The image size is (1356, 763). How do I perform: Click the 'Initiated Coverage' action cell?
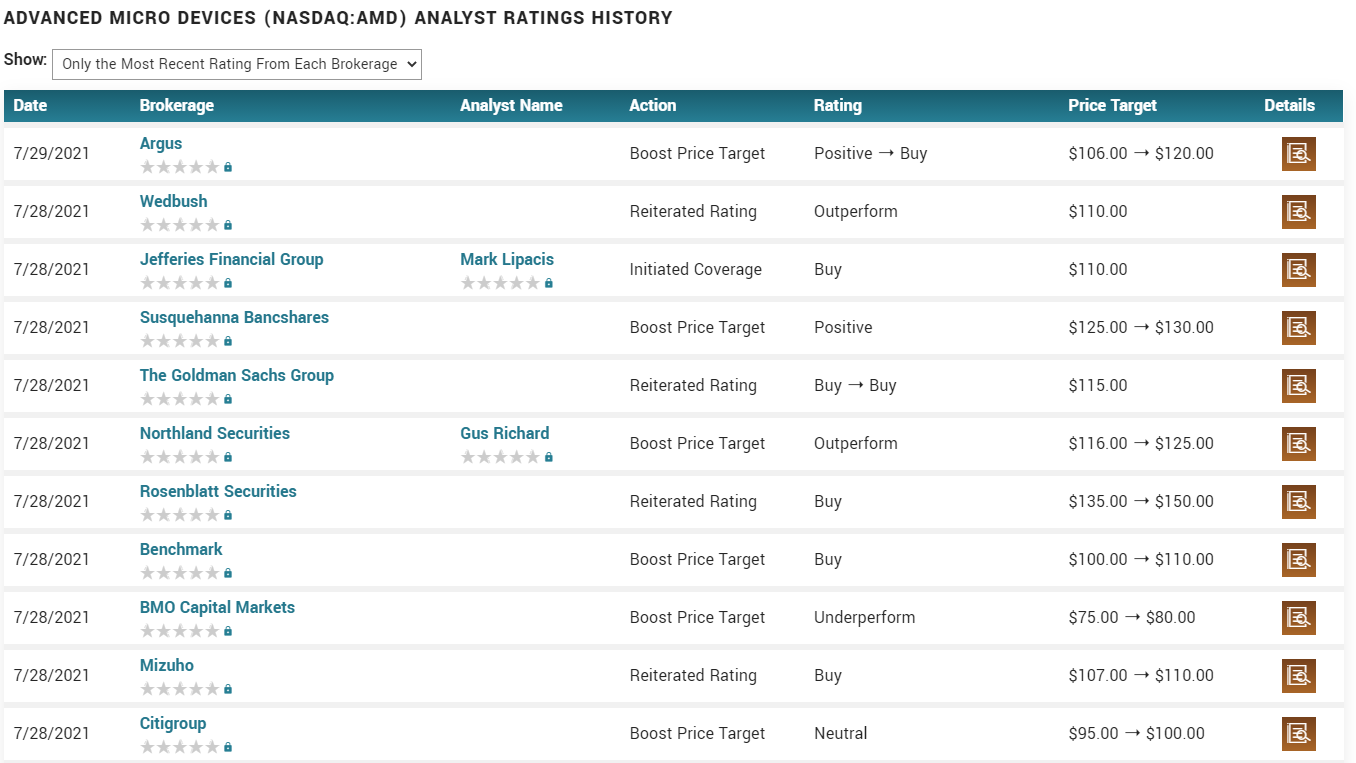(696, 270)
